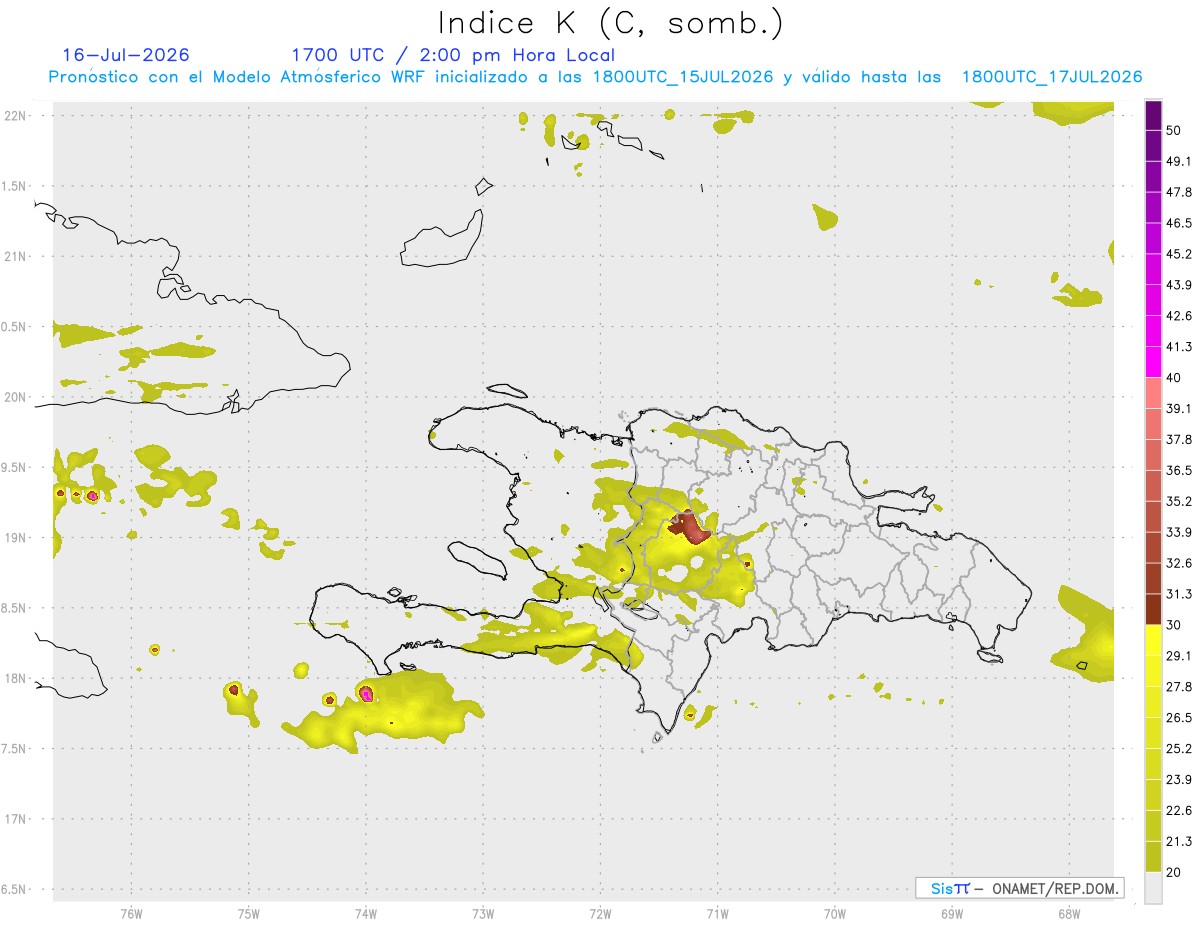Screen dimensions: 1200x927
Task: Click the "30" value on the color scale
Action: tap(1175, 625)
